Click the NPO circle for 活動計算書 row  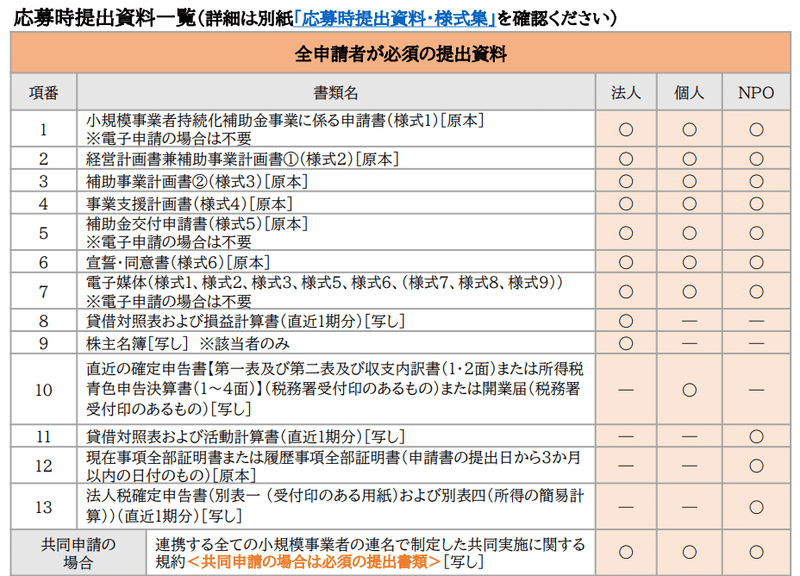pyautogui.click(x=756, y=437)
